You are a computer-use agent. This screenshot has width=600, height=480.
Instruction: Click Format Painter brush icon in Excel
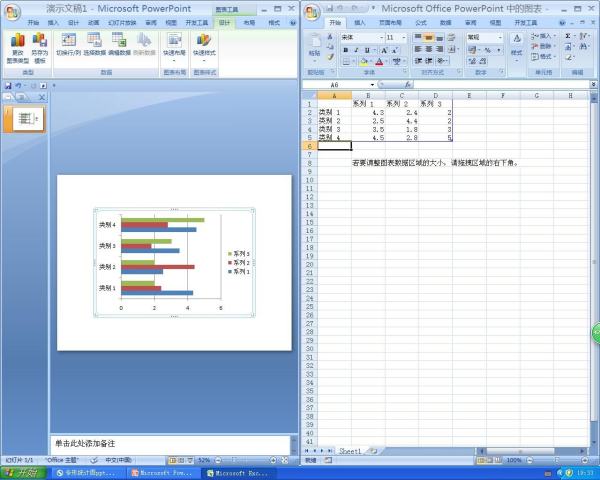(x=330, y=57)
